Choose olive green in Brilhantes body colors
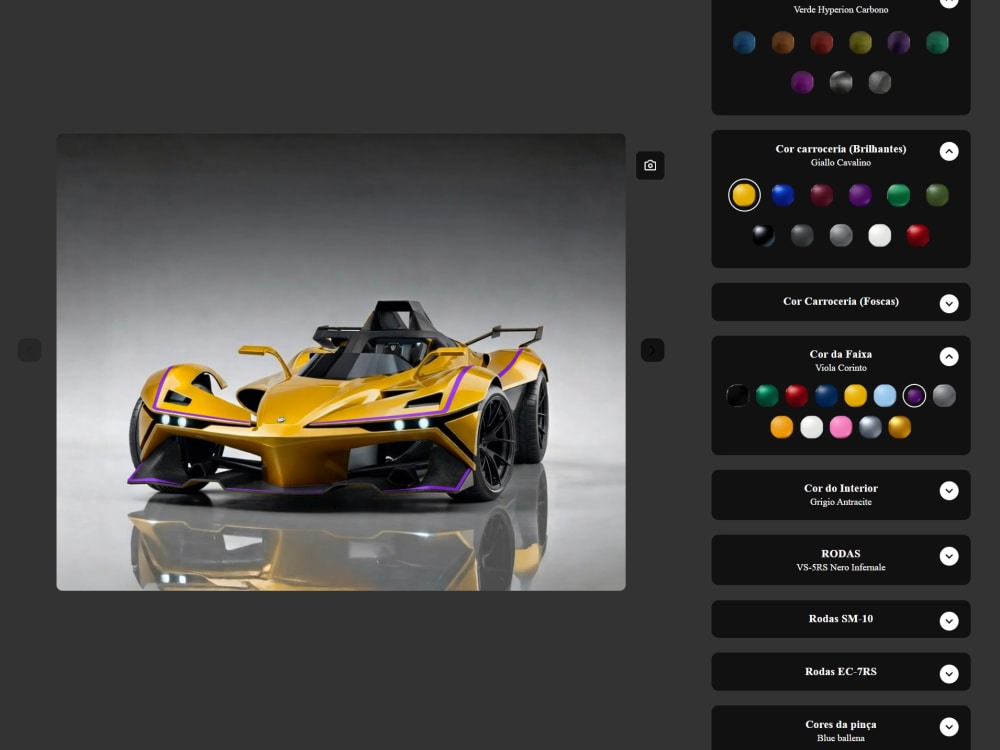Screen dimensions: 1000x750 tap(938, 195)
